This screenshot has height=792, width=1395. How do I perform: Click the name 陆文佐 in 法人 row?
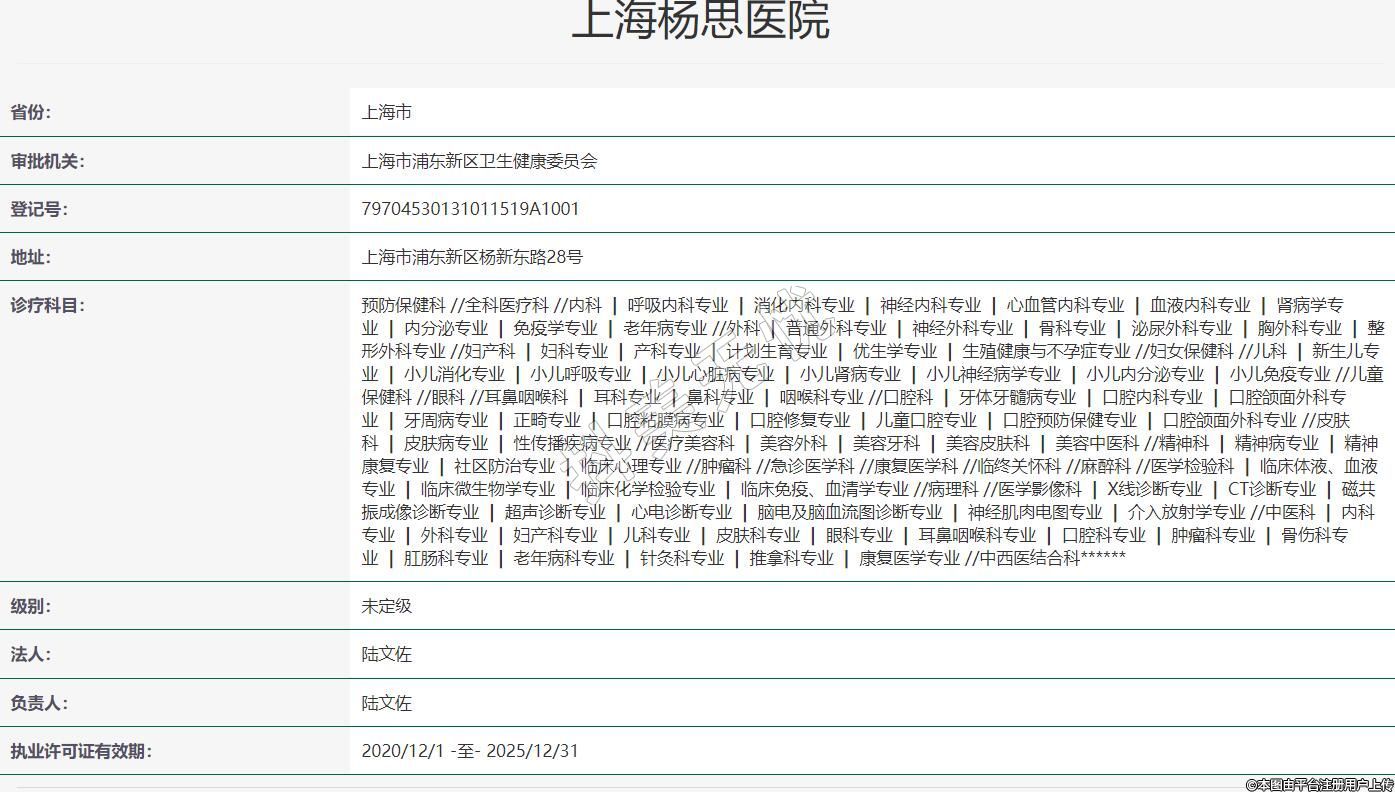click(x=387, y=655)
